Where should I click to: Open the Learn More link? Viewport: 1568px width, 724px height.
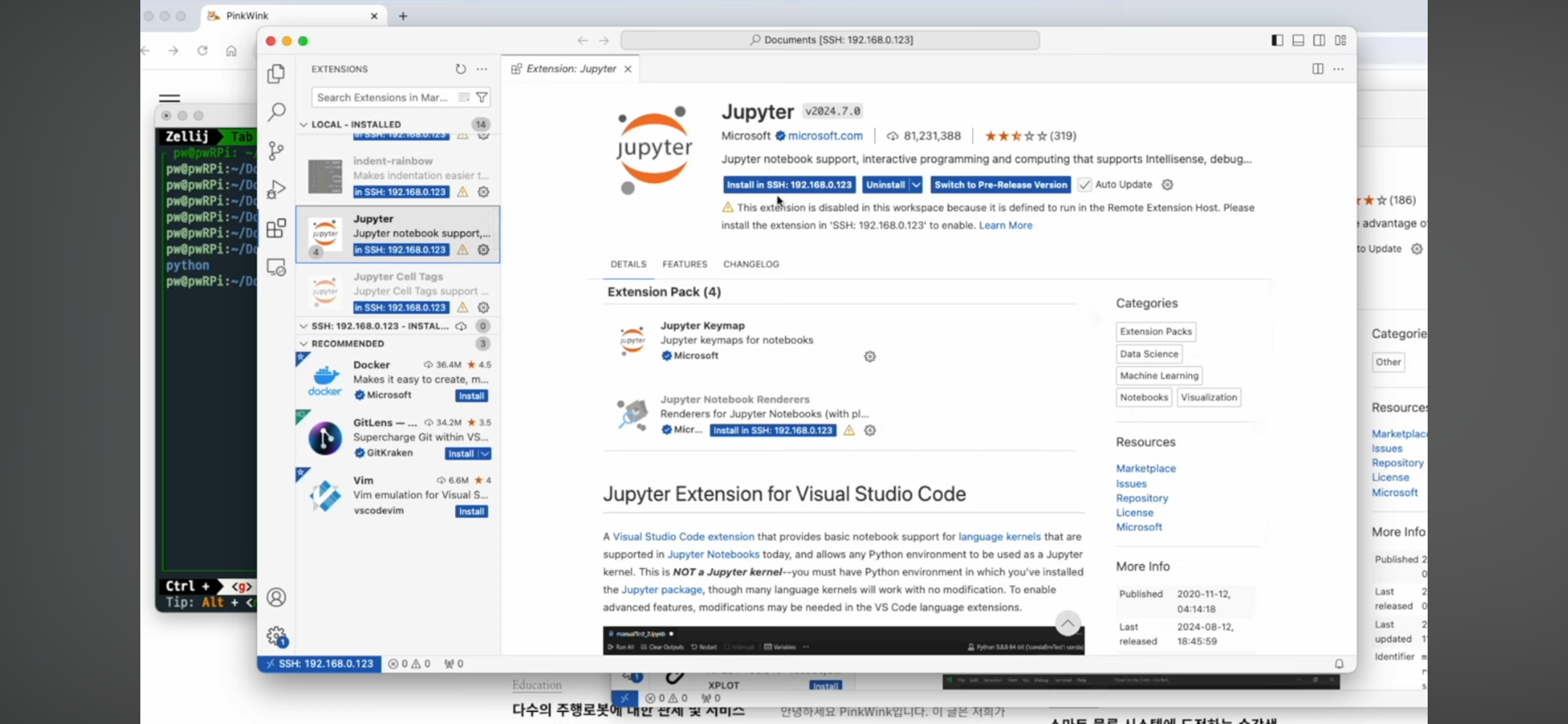pos(1005,225)
